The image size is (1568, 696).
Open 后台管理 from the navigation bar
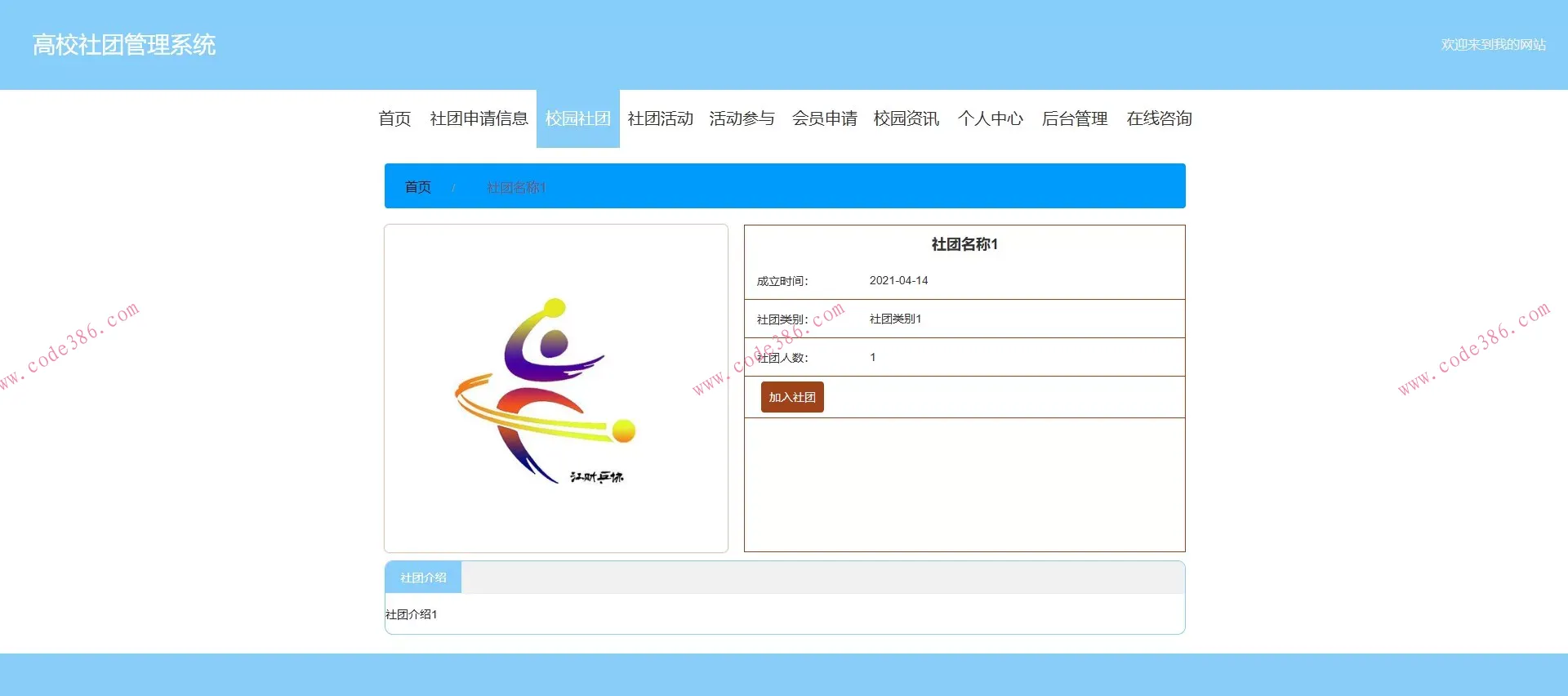1075,118
